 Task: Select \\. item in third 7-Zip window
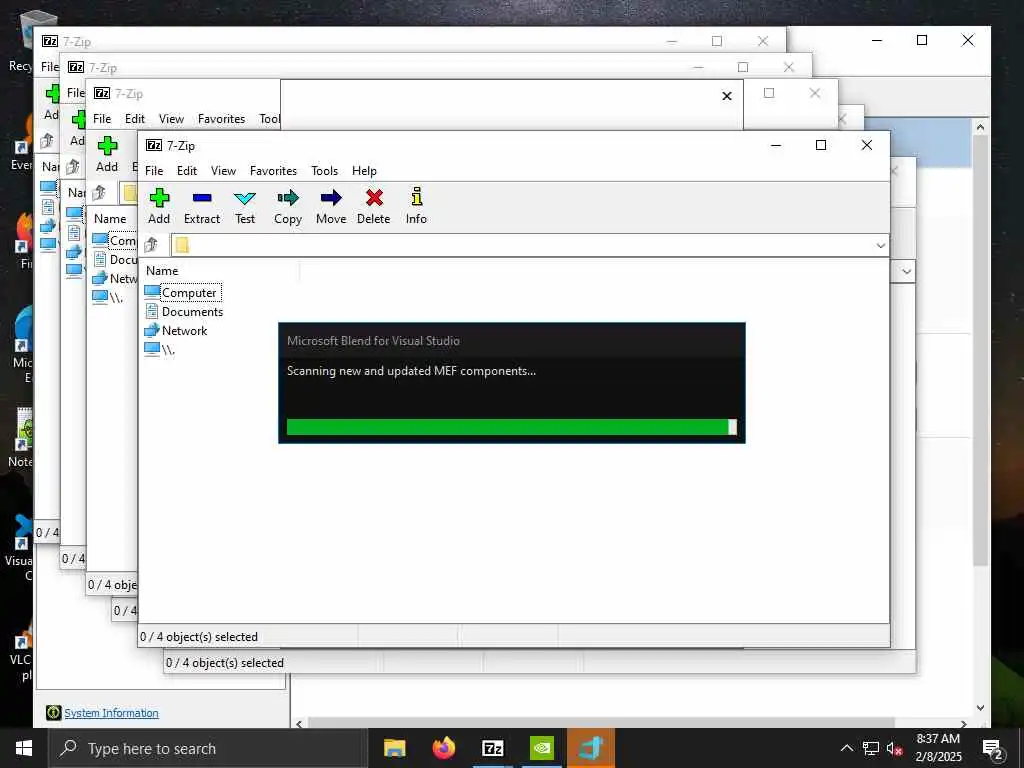tap(108, 297)
